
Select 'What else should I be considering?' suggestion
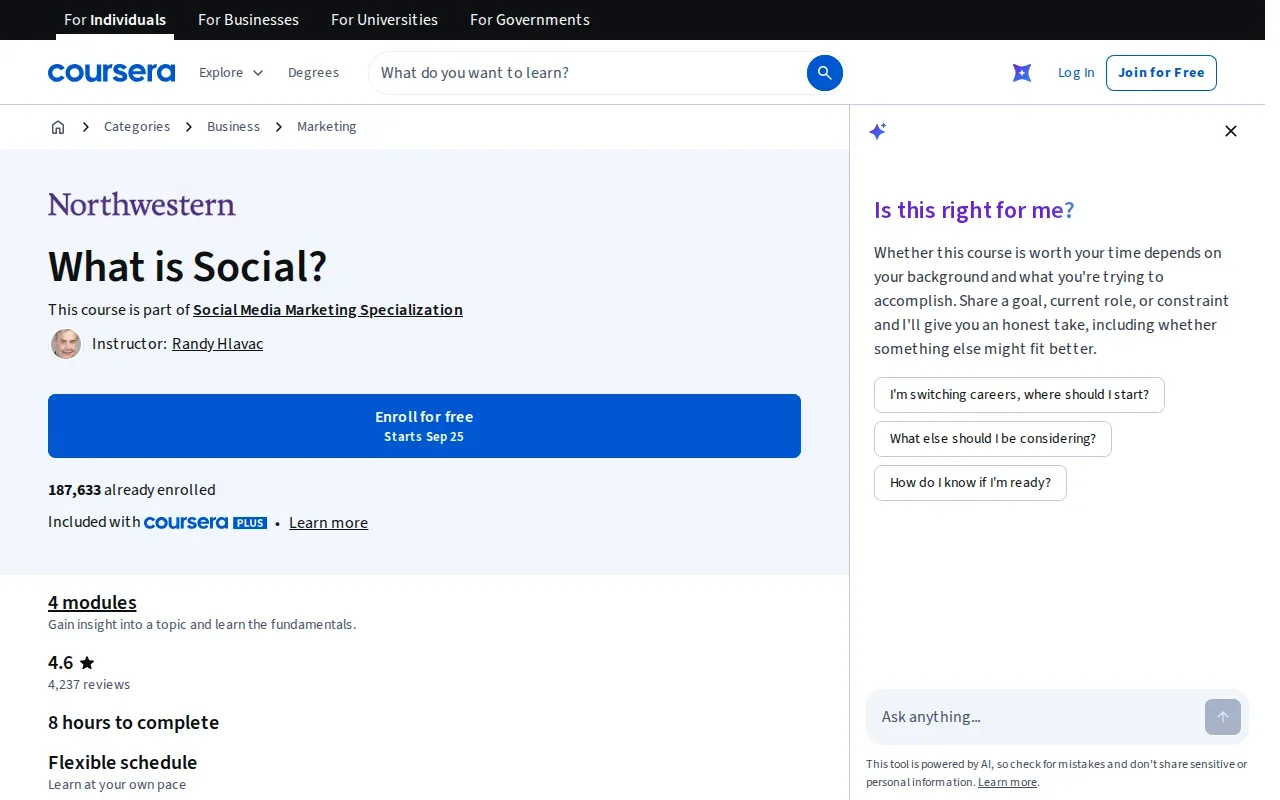pyautogui.click(x=993, y=439)
